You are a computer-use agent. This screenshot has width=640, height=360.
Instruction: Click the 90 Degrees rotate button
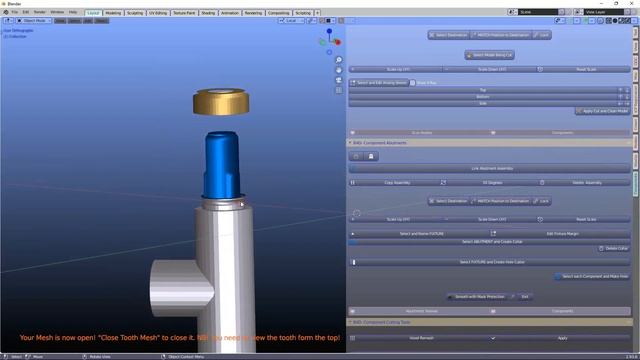pyautogui.click(x=490, y=182)
